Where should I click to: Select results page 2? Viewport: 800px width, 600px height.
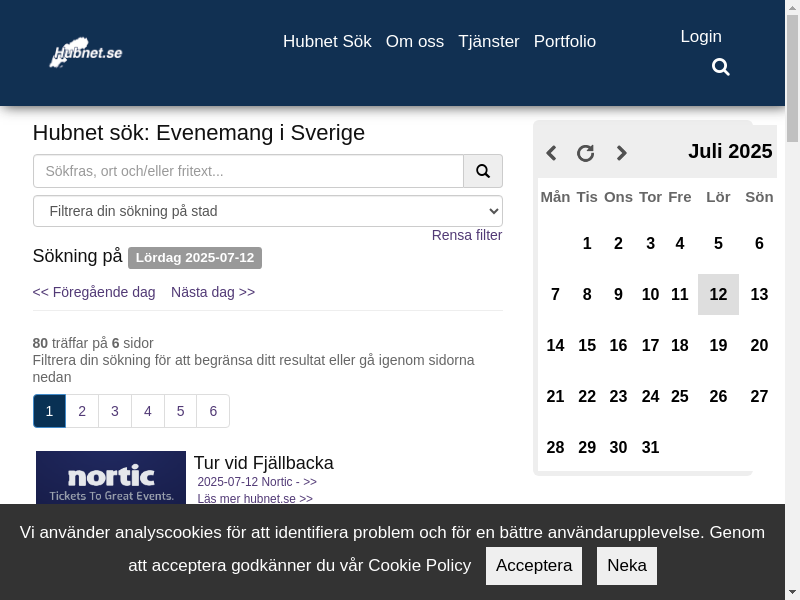pyautogui.click(x=82, y=411)
